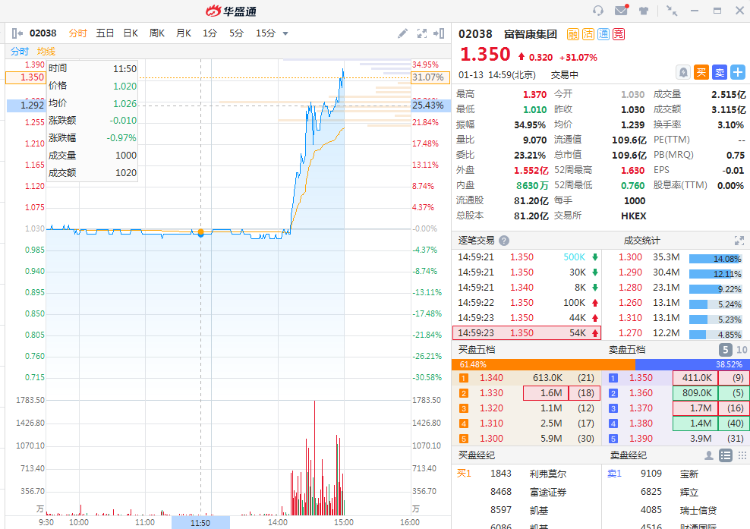Image resolution: width=750 pixels, height=529 pixels.
Task: Click sell broker 瑞士信贷 entry
Action: click(x=698, y=511)
